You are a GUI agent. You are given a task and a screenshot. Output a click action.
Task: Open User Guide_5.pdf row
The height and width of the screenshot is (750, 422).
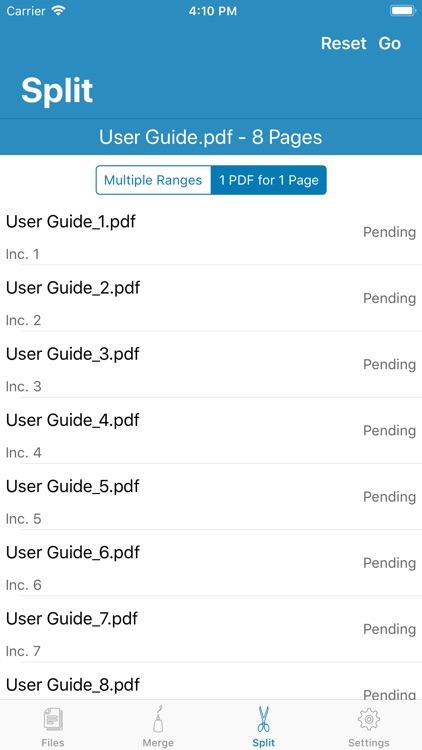point(211,496)
